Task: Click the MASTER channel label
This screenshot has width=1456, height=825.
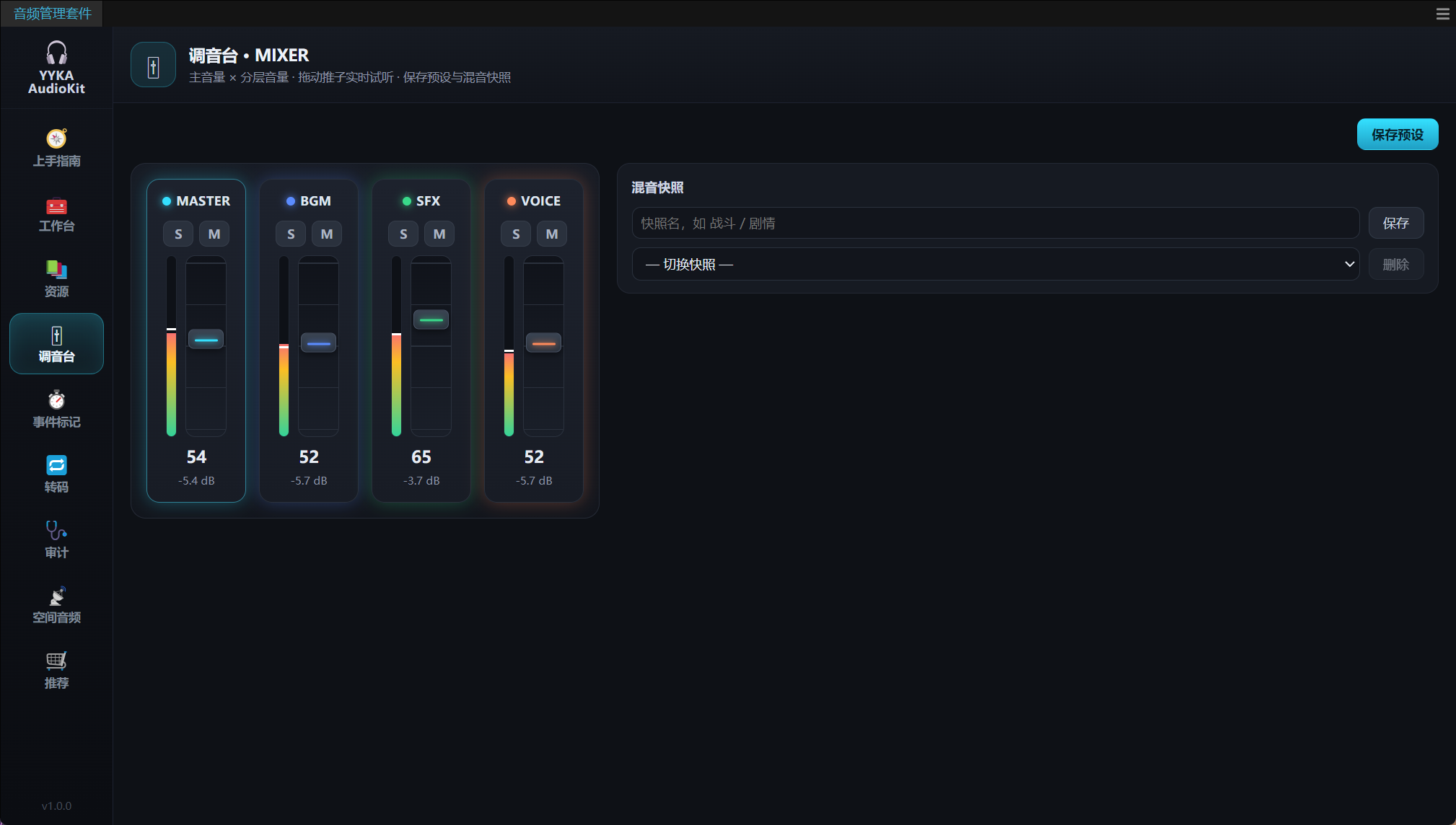Action: point(203,200)
